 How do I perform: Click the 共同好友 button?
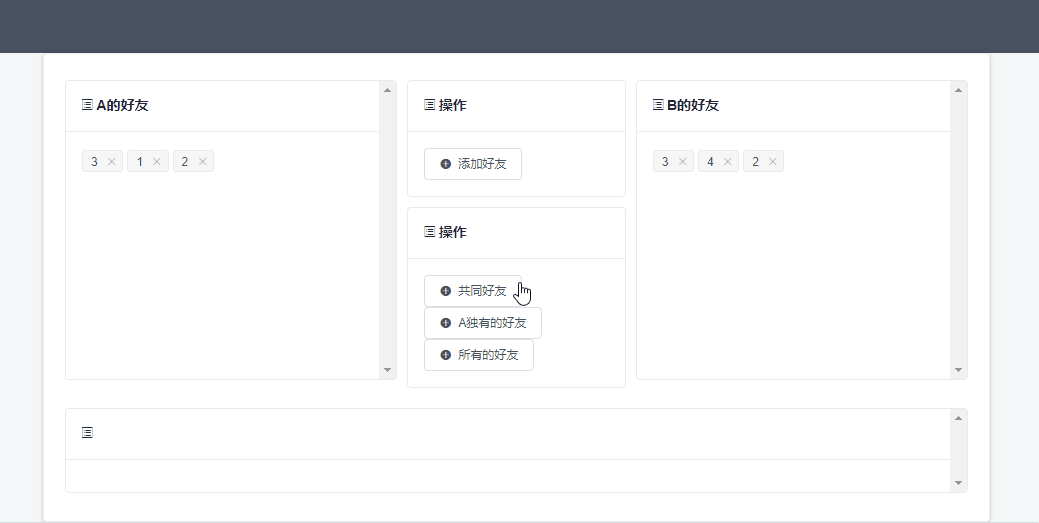coord(473,291)
